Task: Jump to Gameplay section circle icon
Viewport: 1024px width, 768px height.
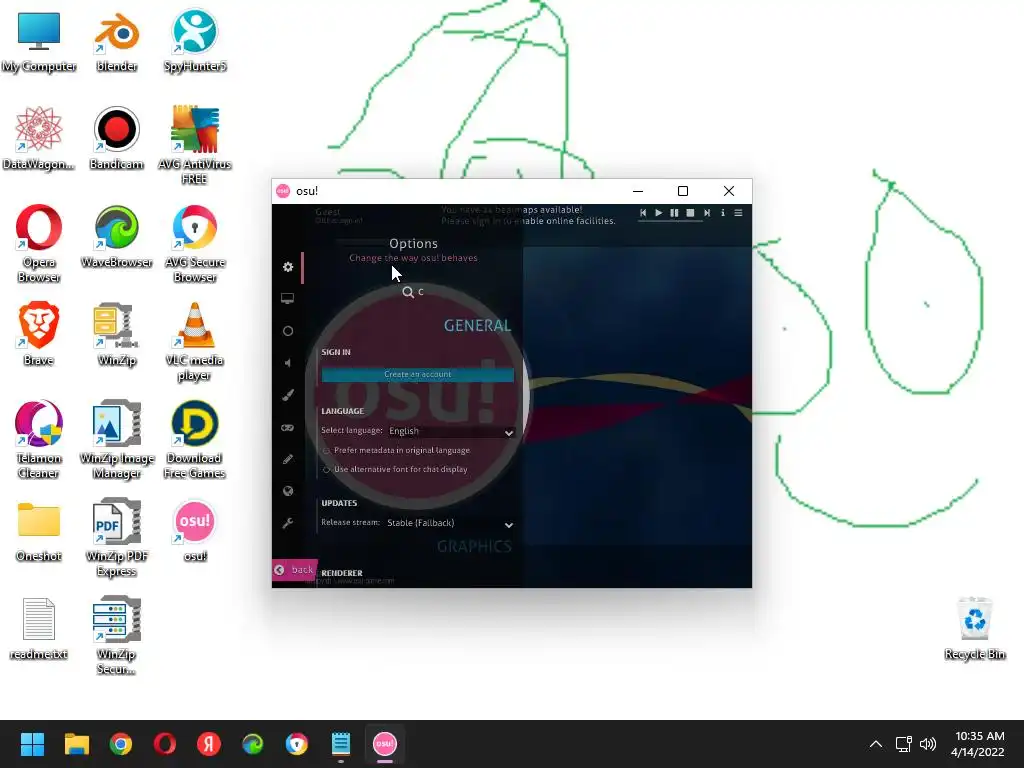Action: coord(288,331)
